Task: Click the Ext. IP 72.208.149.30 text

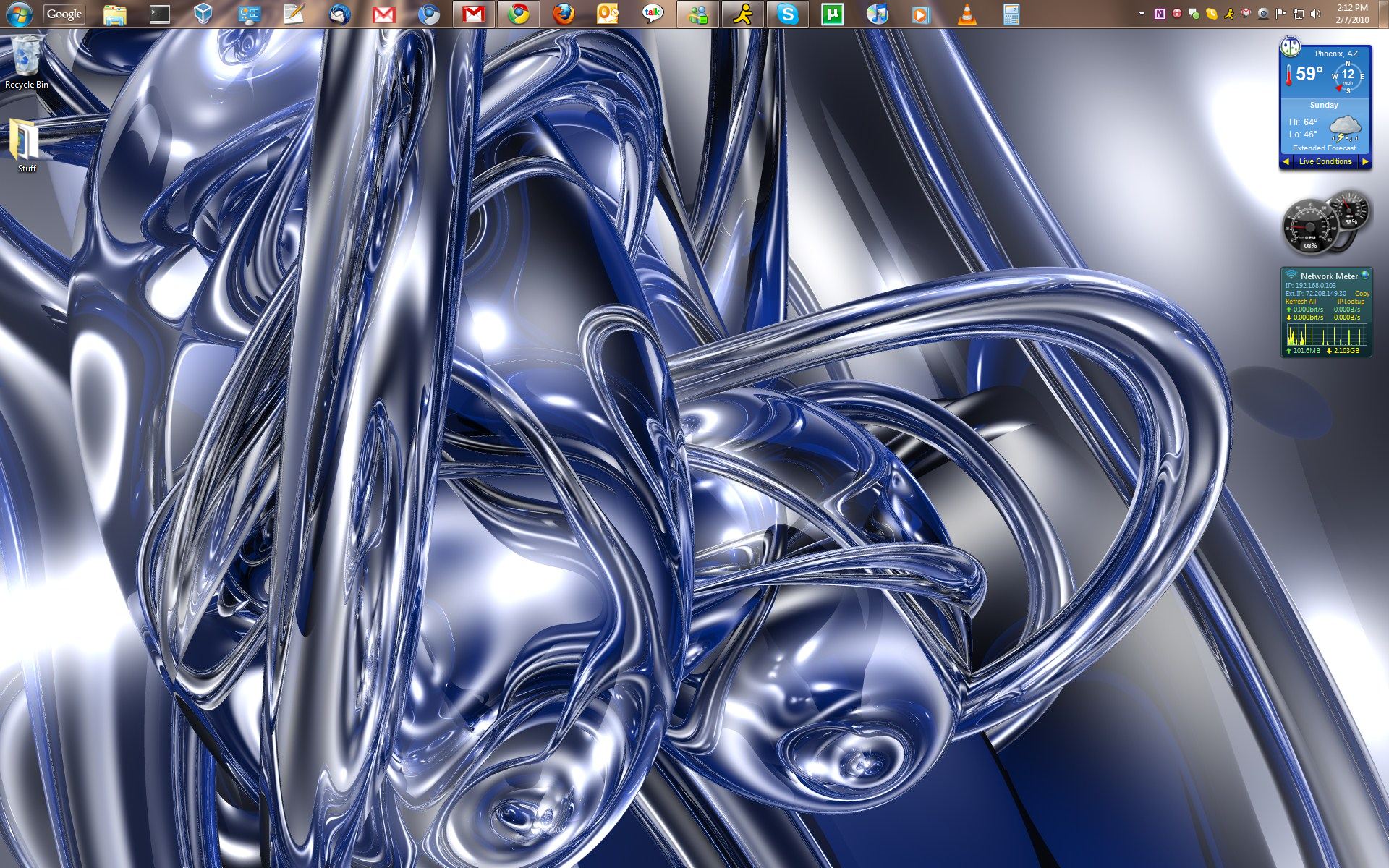Action: pos(1316,294)
